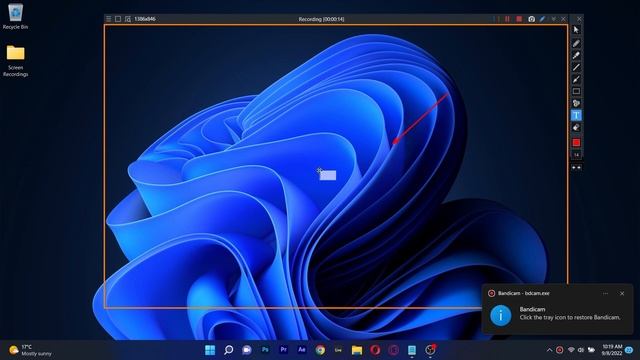This screenshot has width=640, height=360.
Task: Collapse the drawing toolbar with double arrows
Action: [576, 167]
